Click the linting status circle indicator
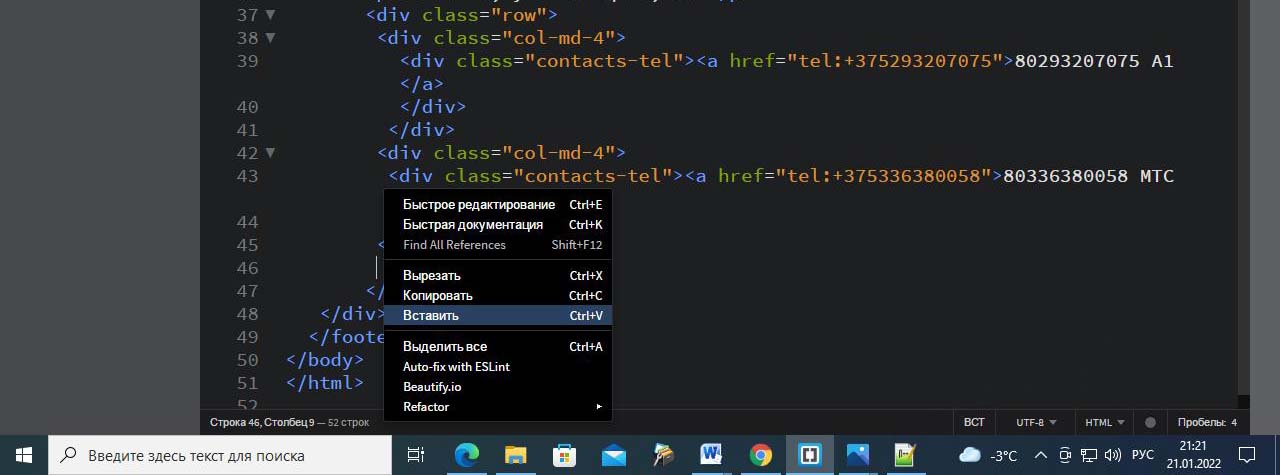This screenshot has height=475, width=1280. [1150, 423]
